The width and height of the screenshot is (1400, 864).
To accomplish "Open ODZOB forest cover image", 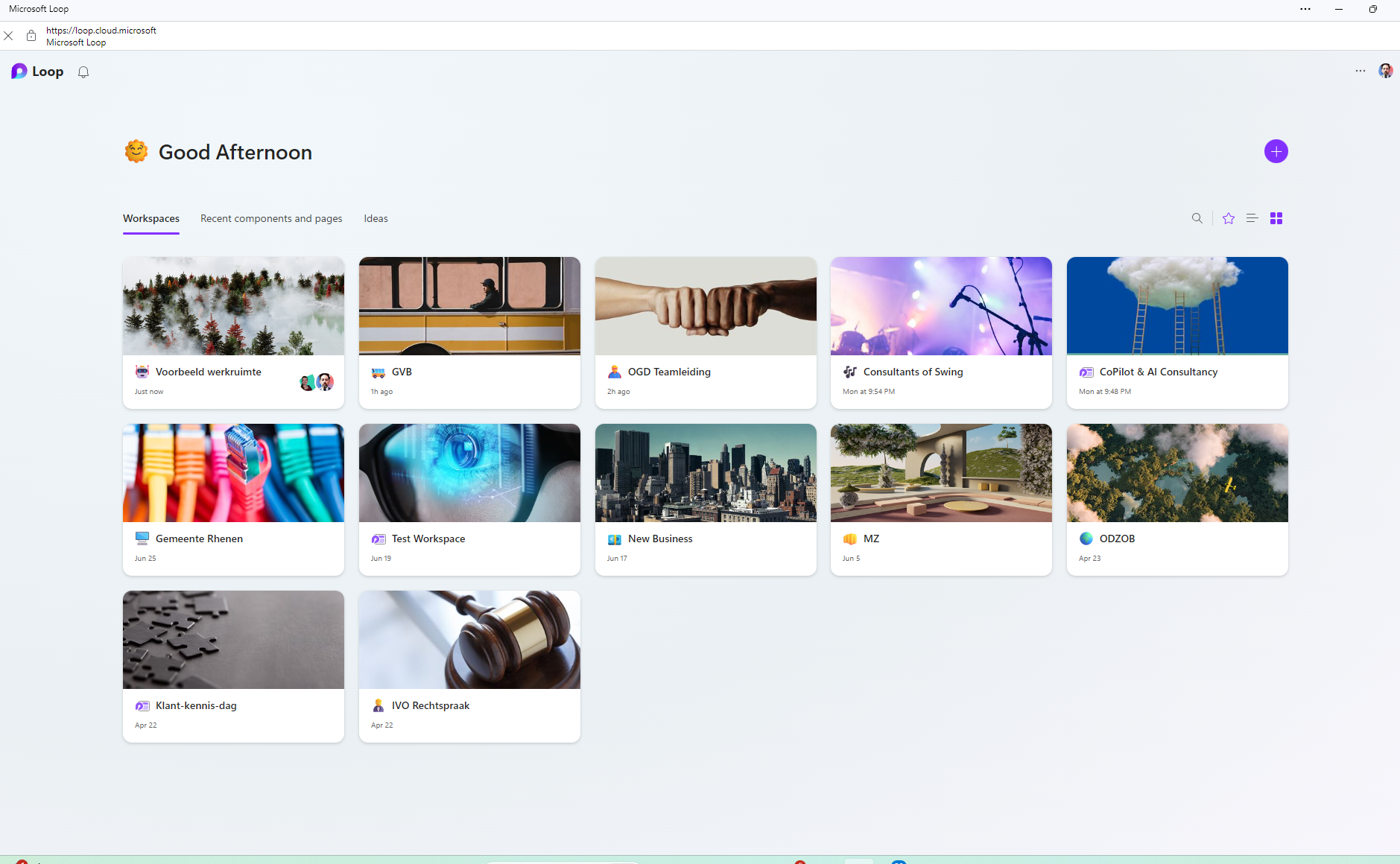I will coord(1177,473).
